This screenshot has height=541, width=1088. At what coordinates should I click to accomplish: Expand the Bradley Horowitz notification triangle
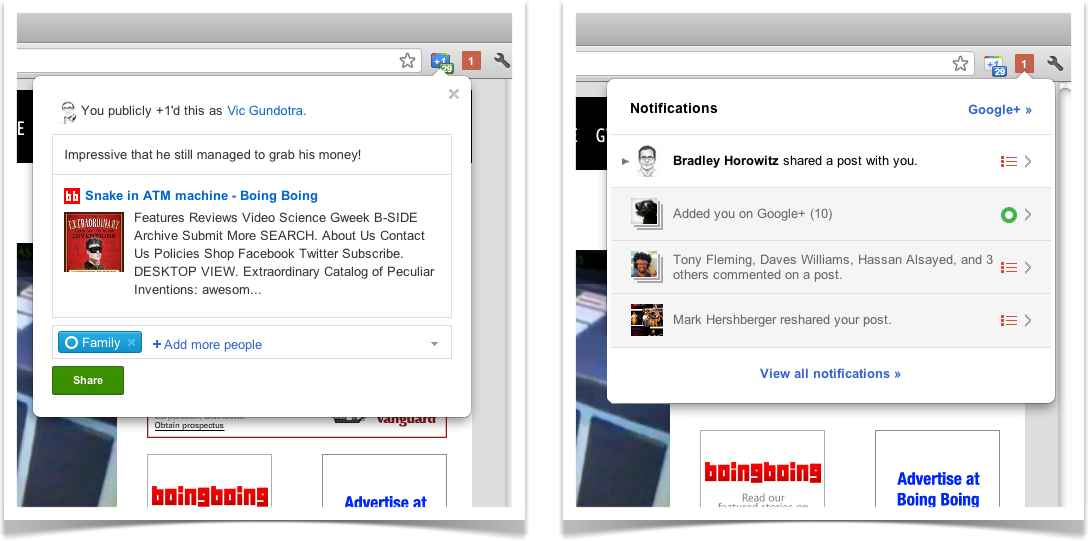tap(625, 162)
